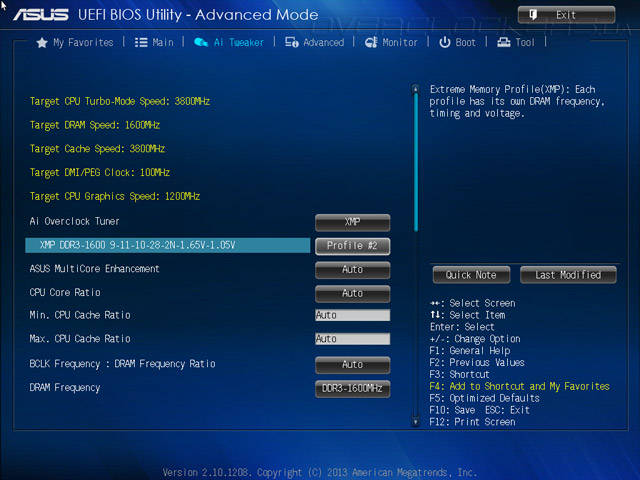Select ASUS MultiCore Enhancement label
The height and width of the screenshot is (480, 640).
pyautogui.click(x=94, y=269)
